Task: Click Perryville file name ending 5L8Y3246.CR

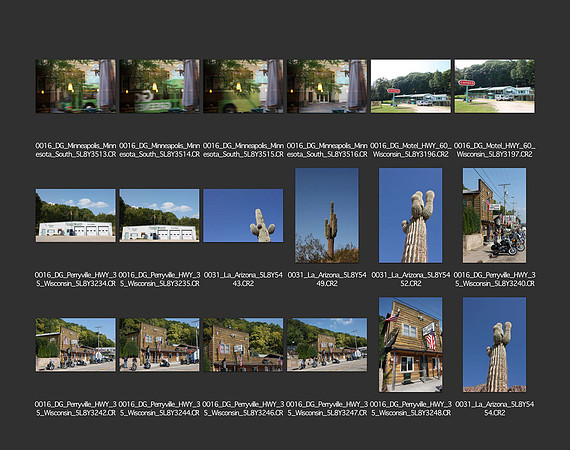Action: pyautogui.click(x=243, y=408)
